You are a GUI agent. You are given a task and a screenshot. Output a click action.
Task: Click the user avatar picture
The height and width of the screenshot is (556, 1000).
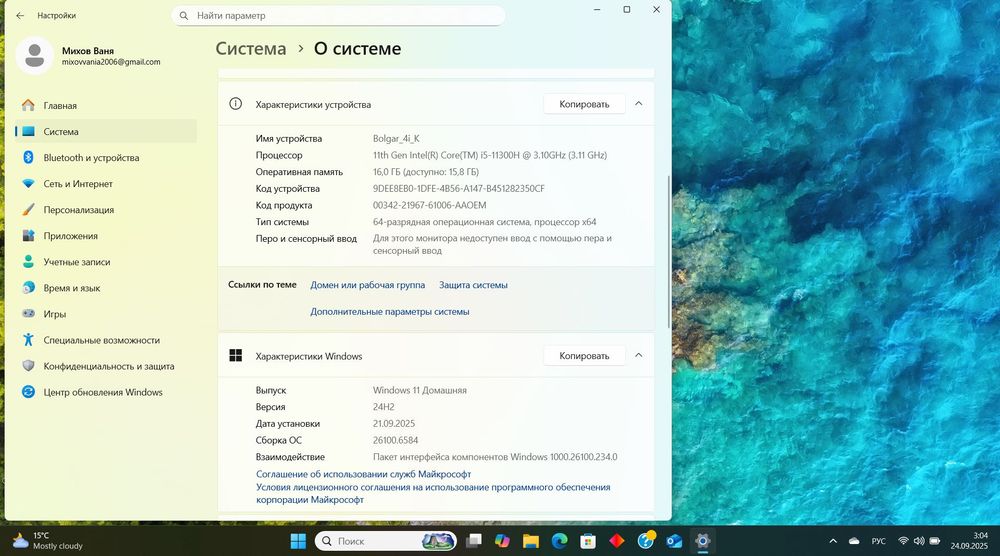click(34, 55)
